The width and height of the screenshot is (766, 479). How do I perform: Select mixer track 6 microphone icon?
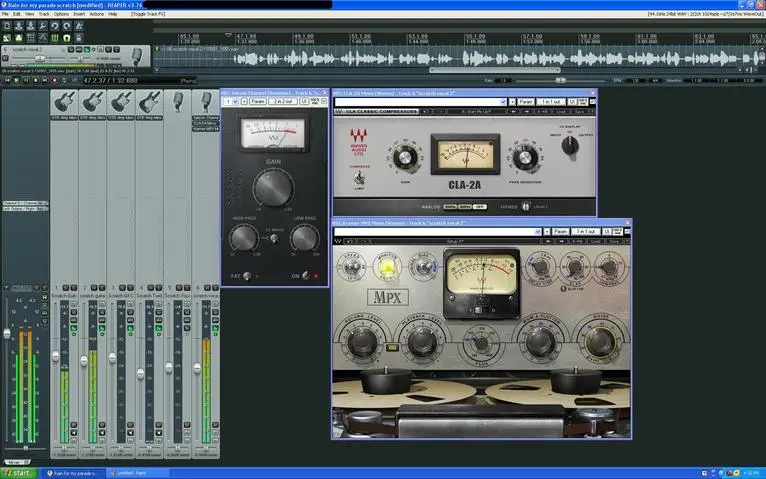[x=206, y=102]
